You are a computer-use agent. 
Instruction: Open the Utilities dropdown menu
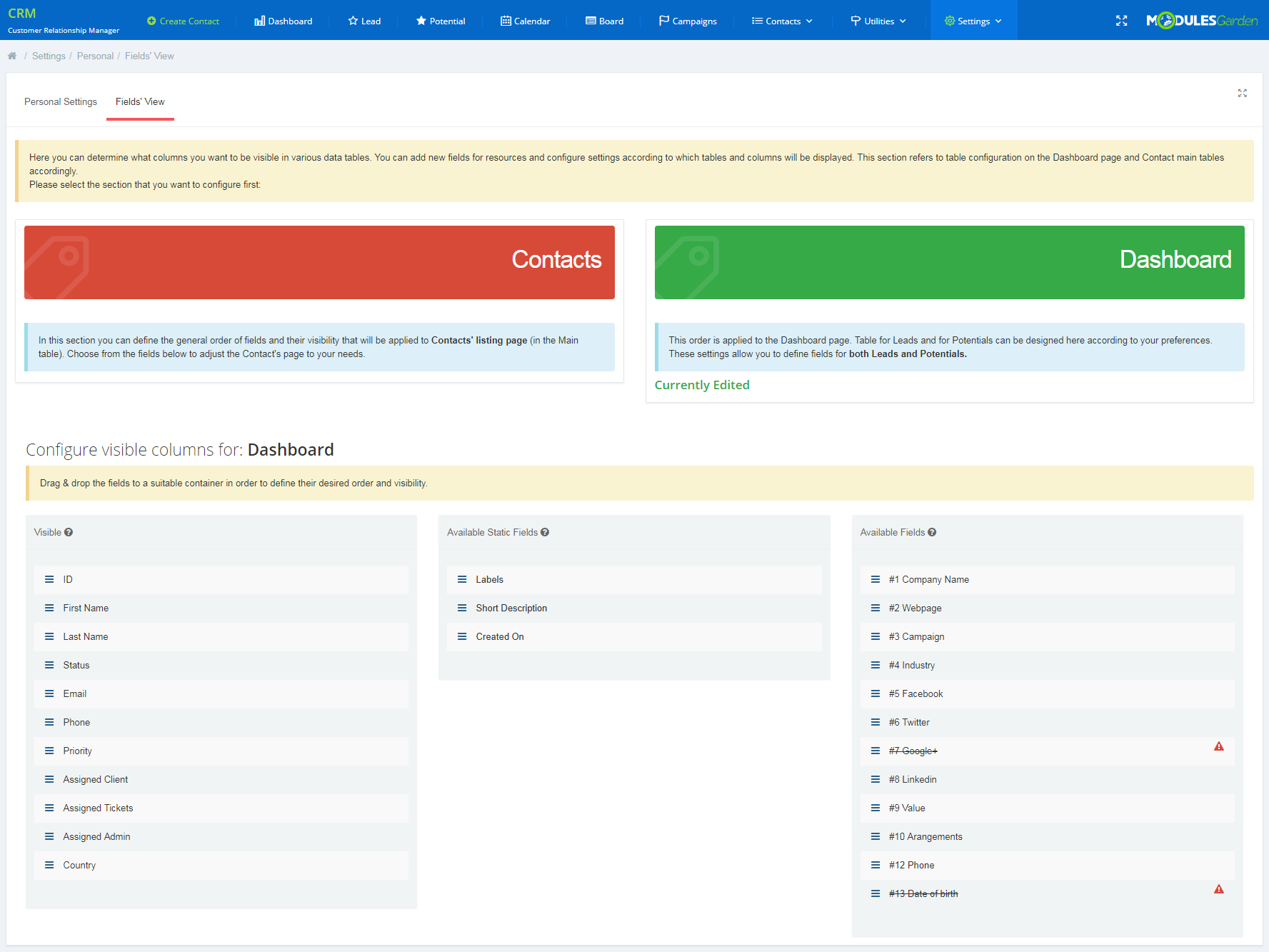point(878,21)
